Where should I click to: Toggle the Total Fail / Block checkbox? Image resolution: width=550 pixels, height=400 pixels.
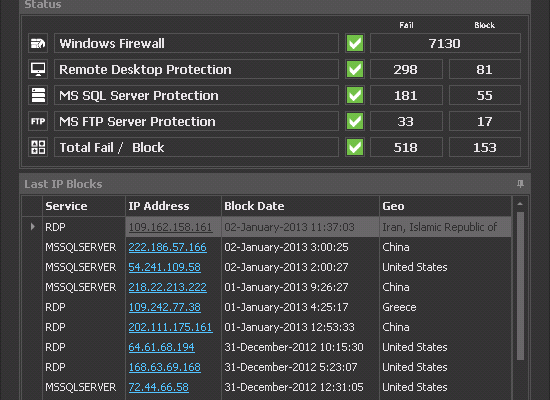point(355,147)
